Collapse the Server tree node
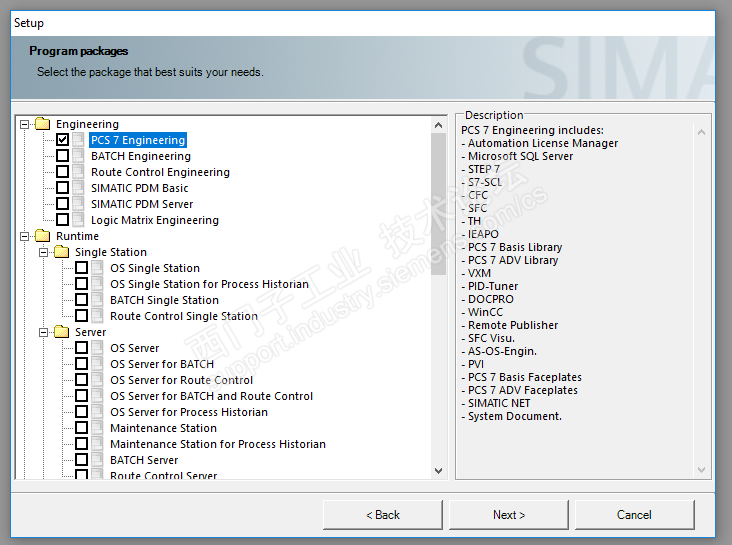 43,332
